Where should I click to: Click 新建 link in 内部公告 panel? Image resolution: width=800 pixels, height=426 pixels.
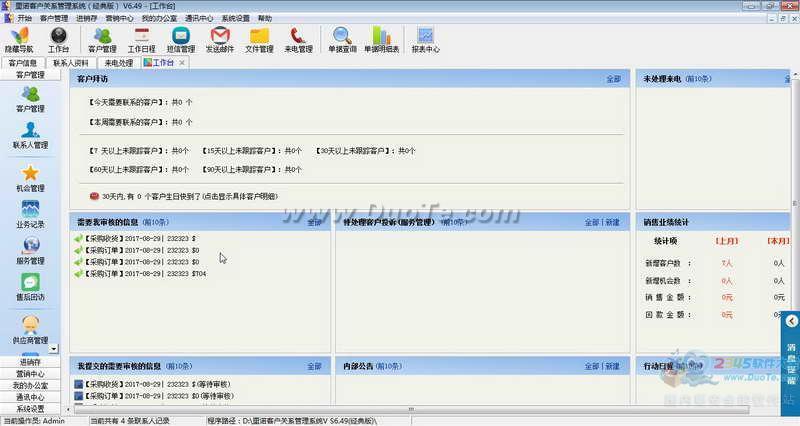(612, 366)
